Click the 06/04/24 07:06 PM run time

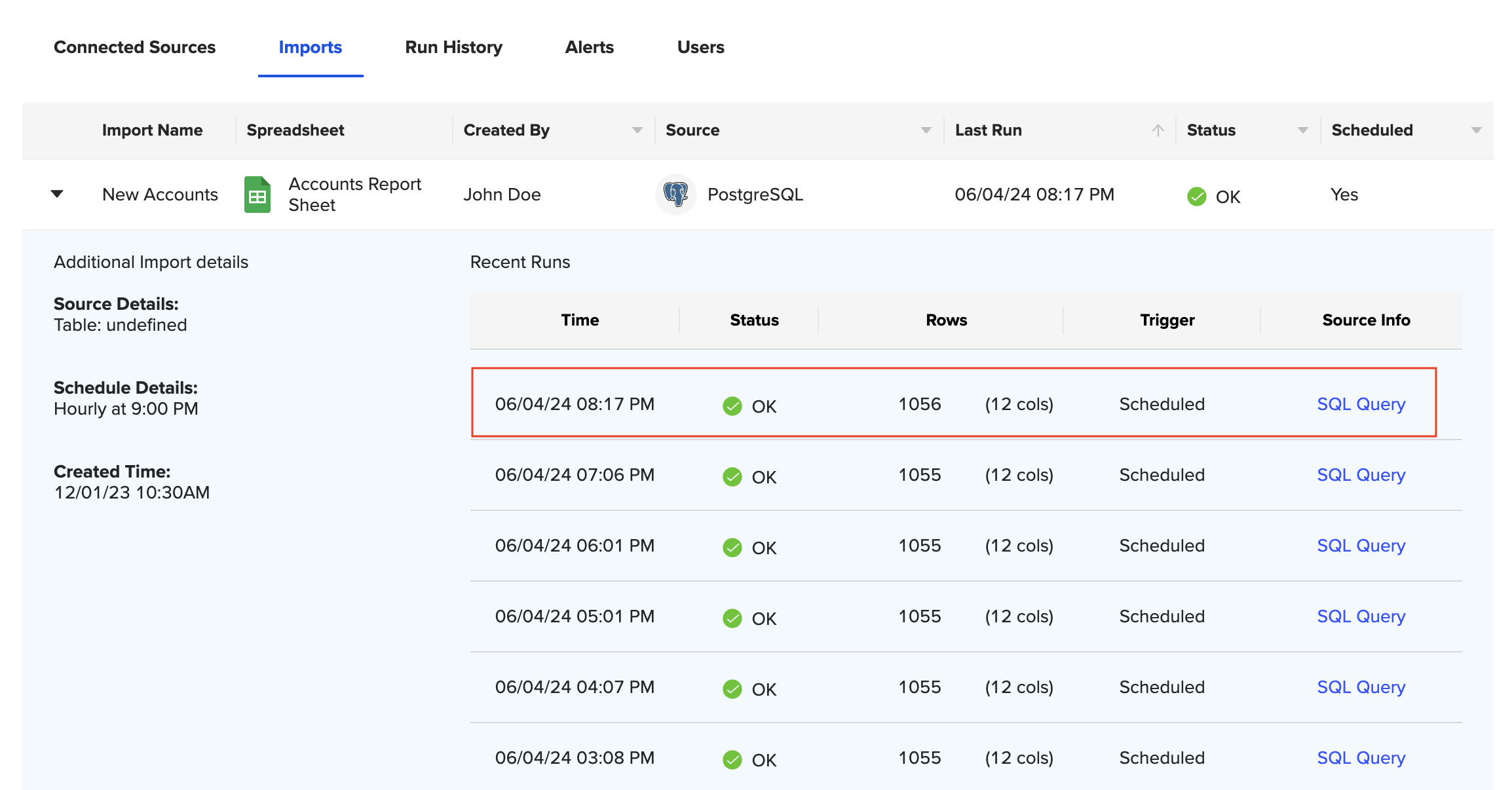(x=575, y=475)
